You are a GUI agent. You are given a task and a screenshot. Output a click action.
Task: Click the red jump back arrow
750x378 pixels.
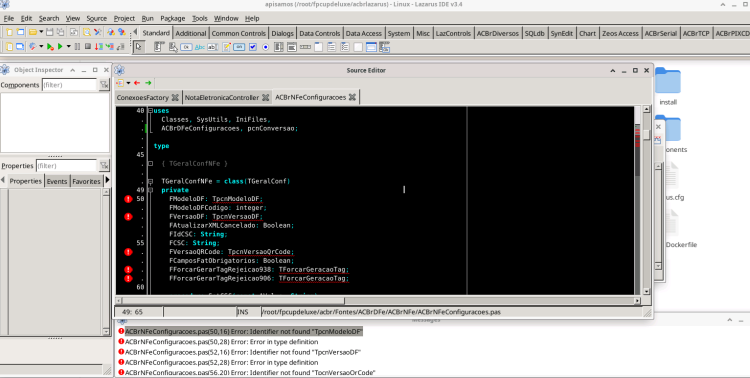pos(137,83)
